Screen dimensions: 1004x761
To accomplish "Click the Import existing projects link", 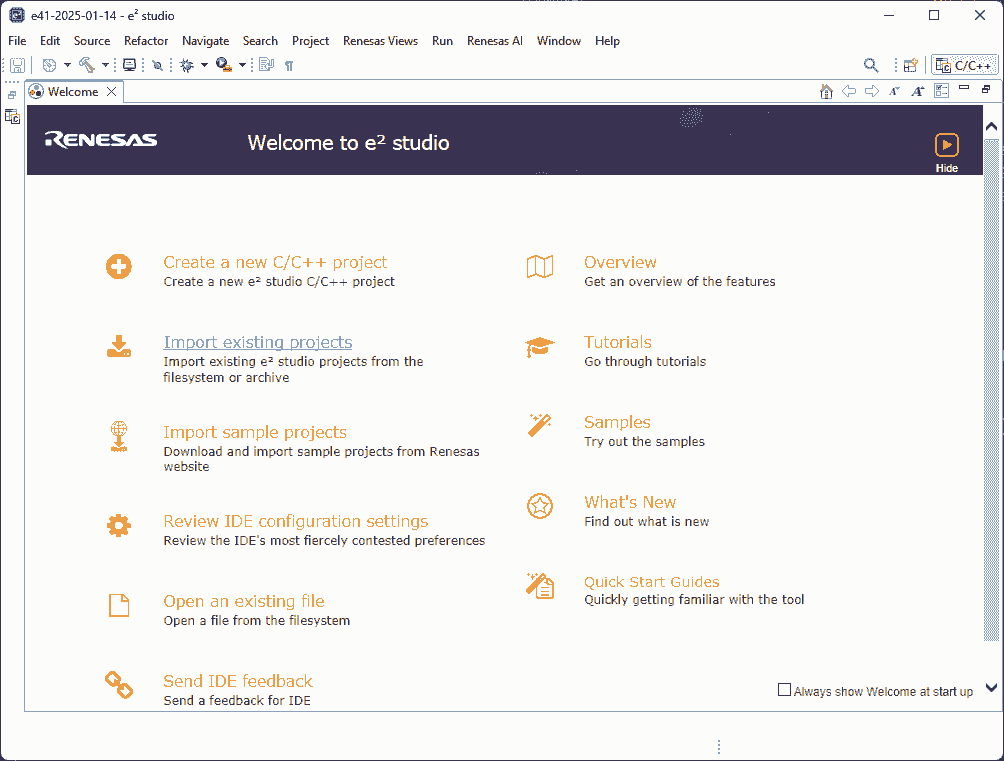I will coord(257,342).
